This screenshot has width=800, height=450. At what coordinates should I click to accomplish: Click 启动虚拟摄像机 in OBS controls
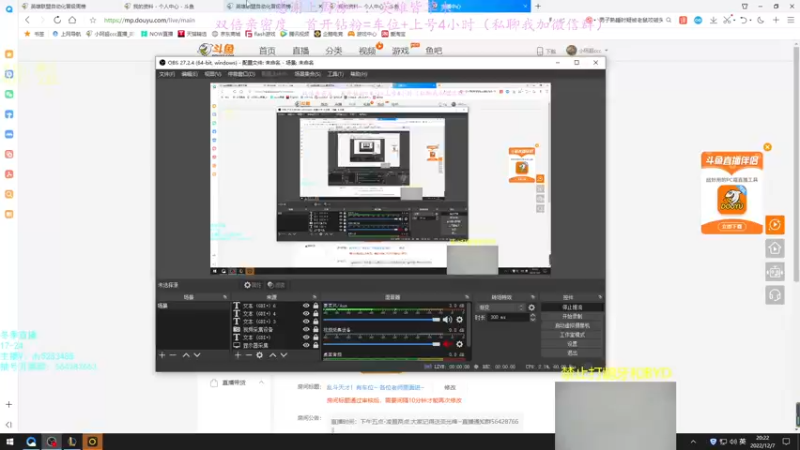pos(572,326)
